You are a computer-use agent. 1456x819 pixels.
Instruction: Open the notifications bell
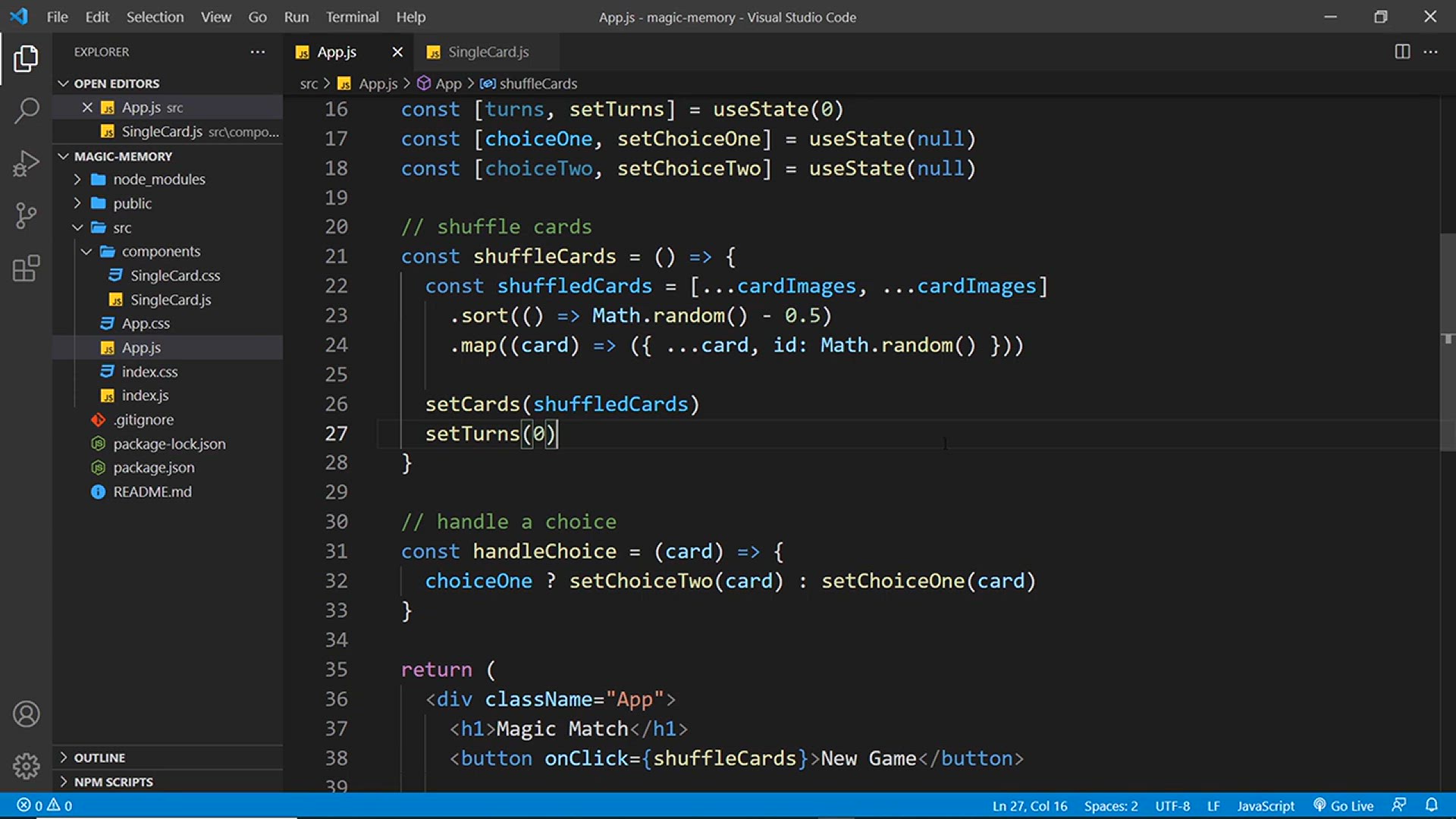(1432, 805)
